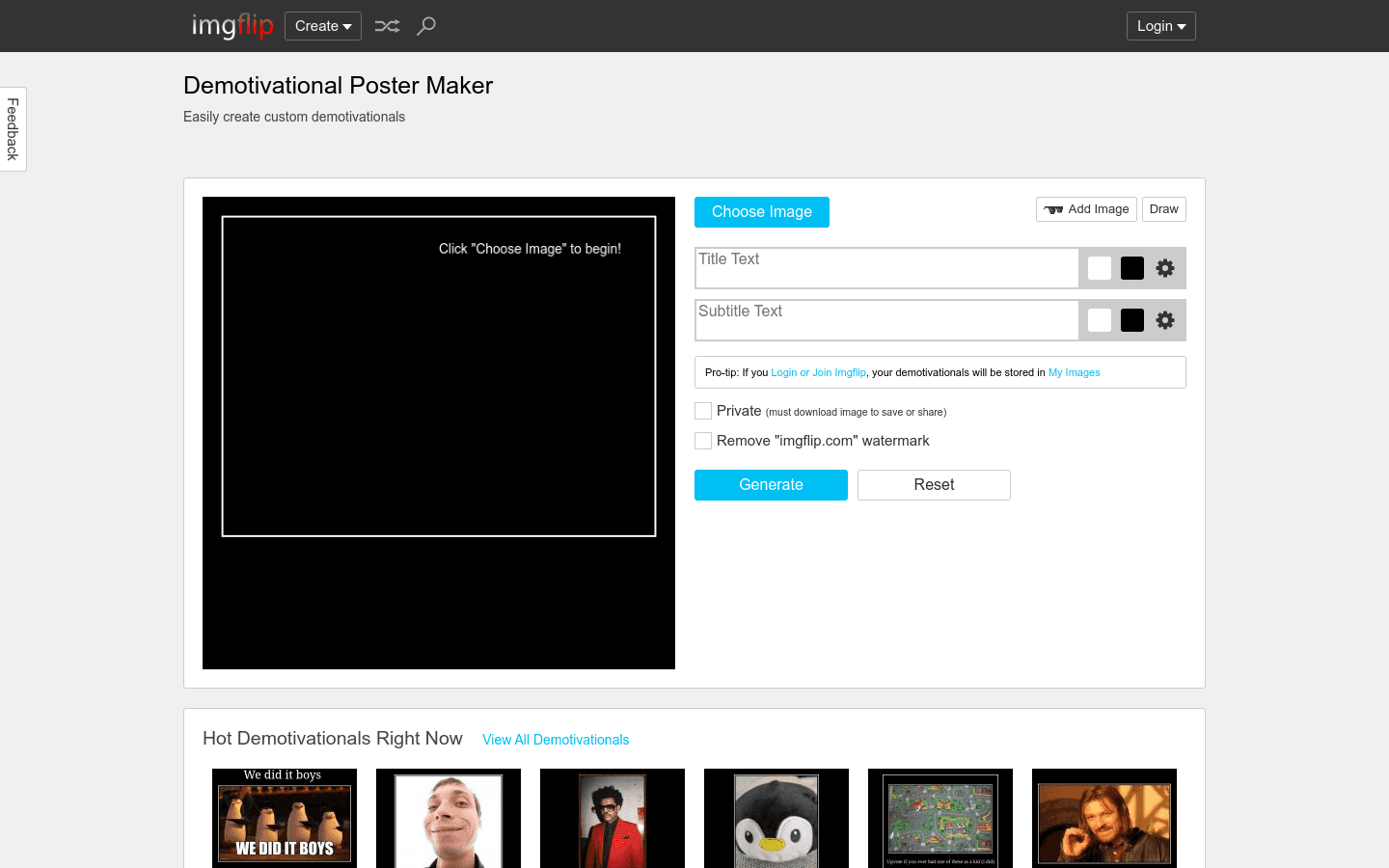Expand the Login dropdown

(1160, 26)
